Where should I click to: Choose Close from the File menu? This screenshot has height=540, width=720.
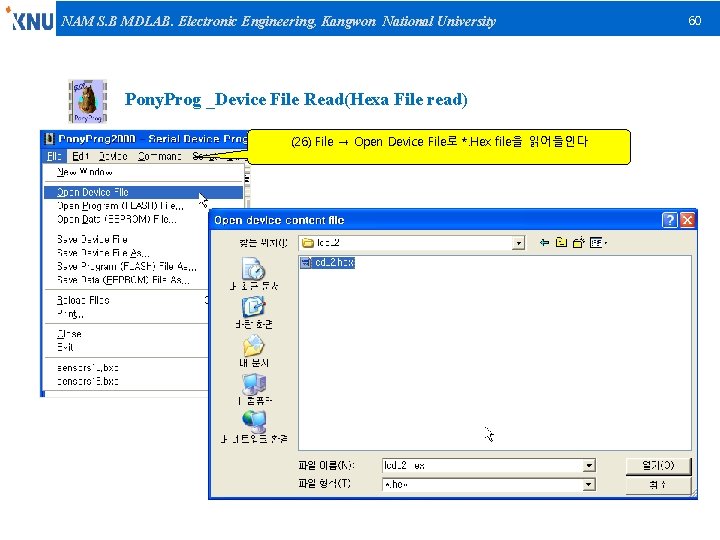point(69,334)
